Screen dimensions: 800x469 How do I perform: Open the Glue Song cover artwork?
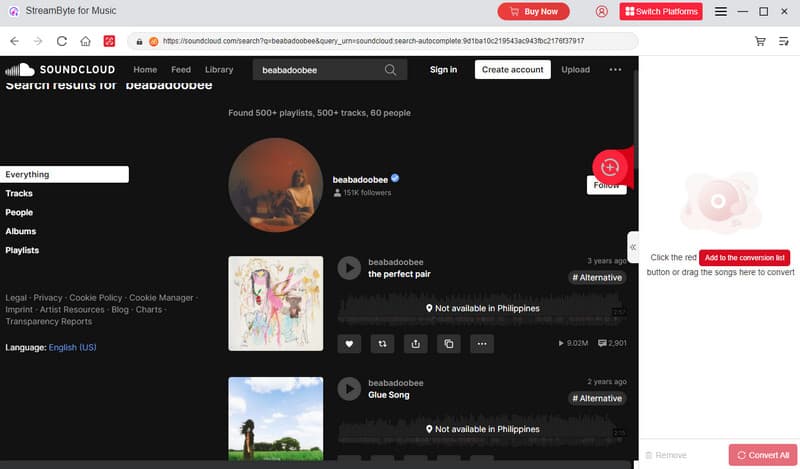[x=276, y=418]
